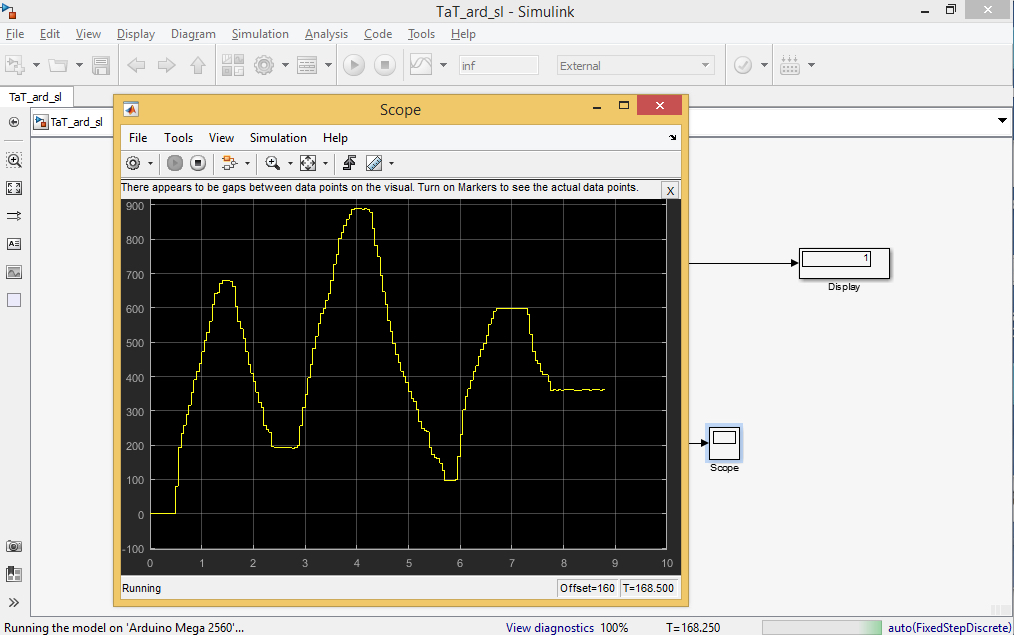Take a screenshot with the camera icon
The height and width of the screenshot is (635, 1014).
point(14,546)
